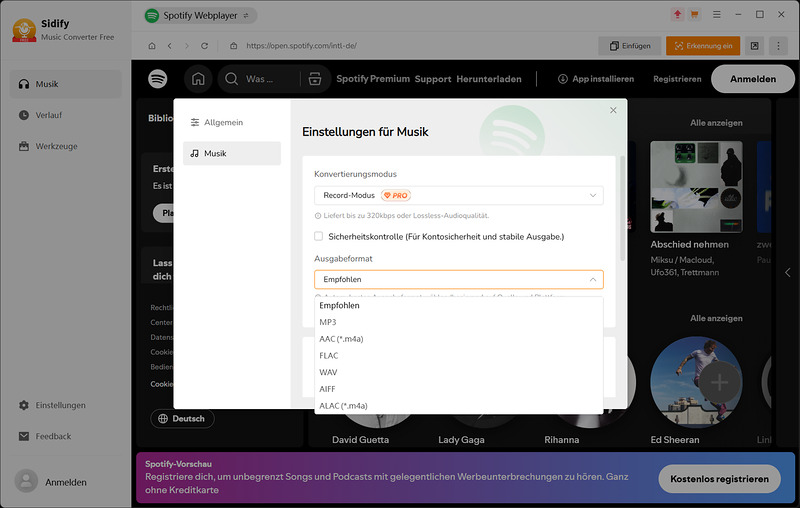Open the Musik section in Sidify sidebar
The image size is (800, 508).
pos(65,84)
